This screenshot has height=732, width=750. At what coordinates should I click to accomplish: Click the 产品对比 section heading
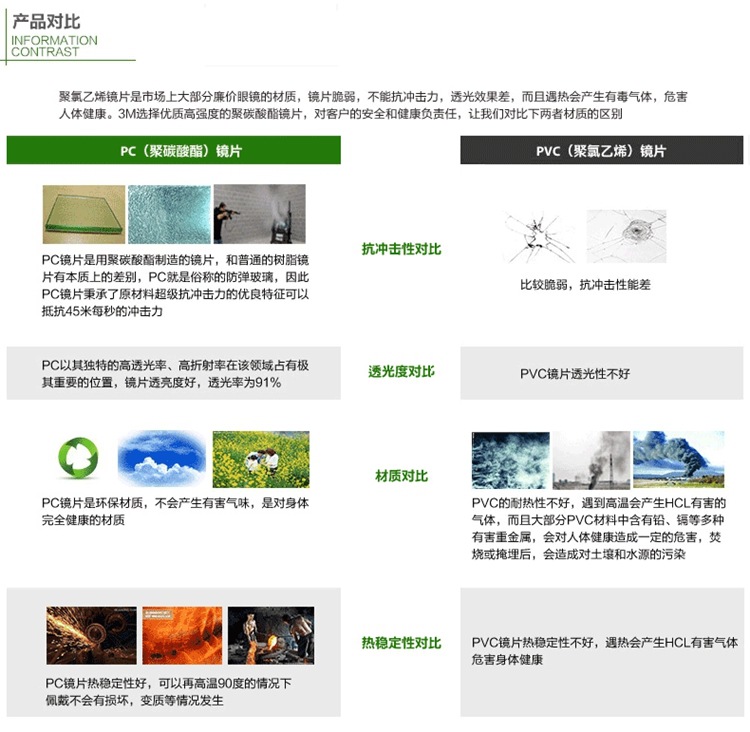pos(46,22)
